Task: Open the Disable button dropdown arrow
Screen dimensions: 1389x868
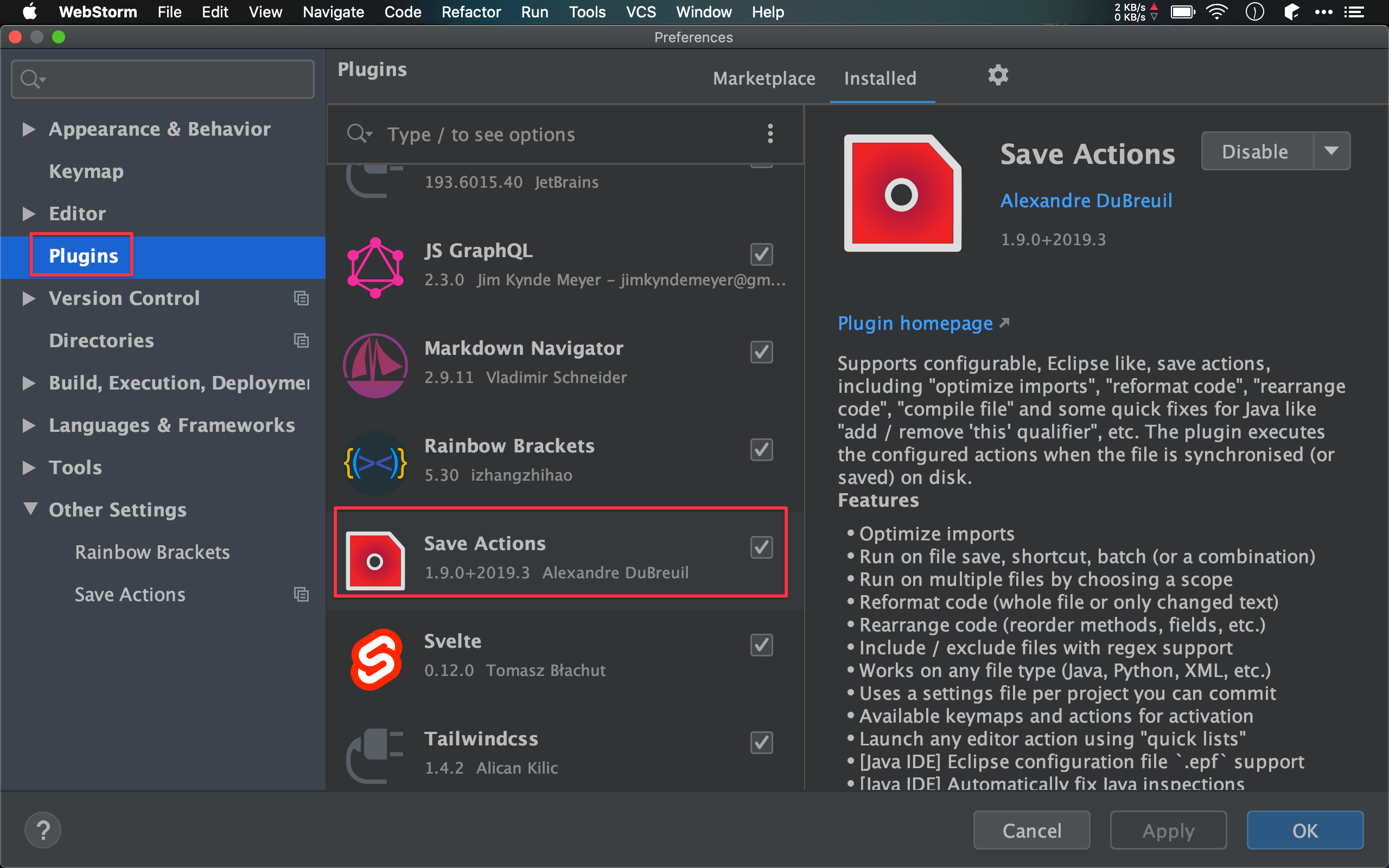Action: (1331, 151)
